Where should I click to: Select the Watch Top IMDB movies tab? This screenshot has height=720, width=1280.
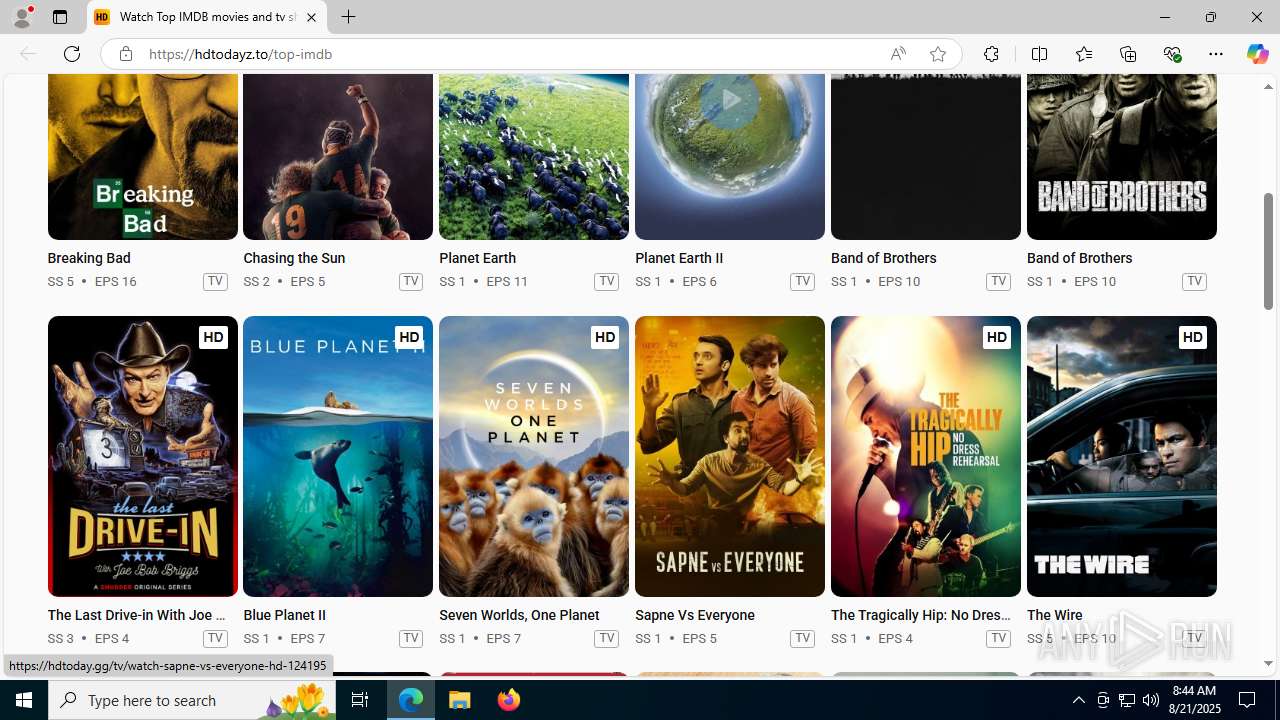[207, 17]
